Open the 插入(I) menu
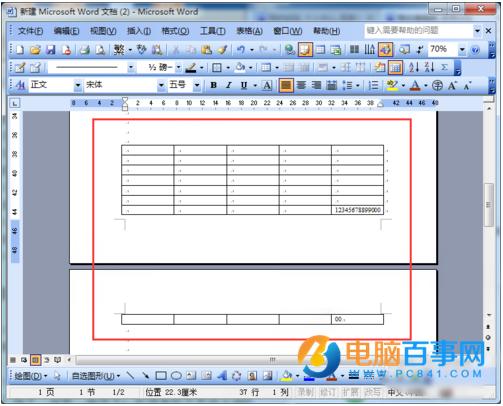Screen dimensions: 503x406 pyautogui.click(x=139, y=31)
